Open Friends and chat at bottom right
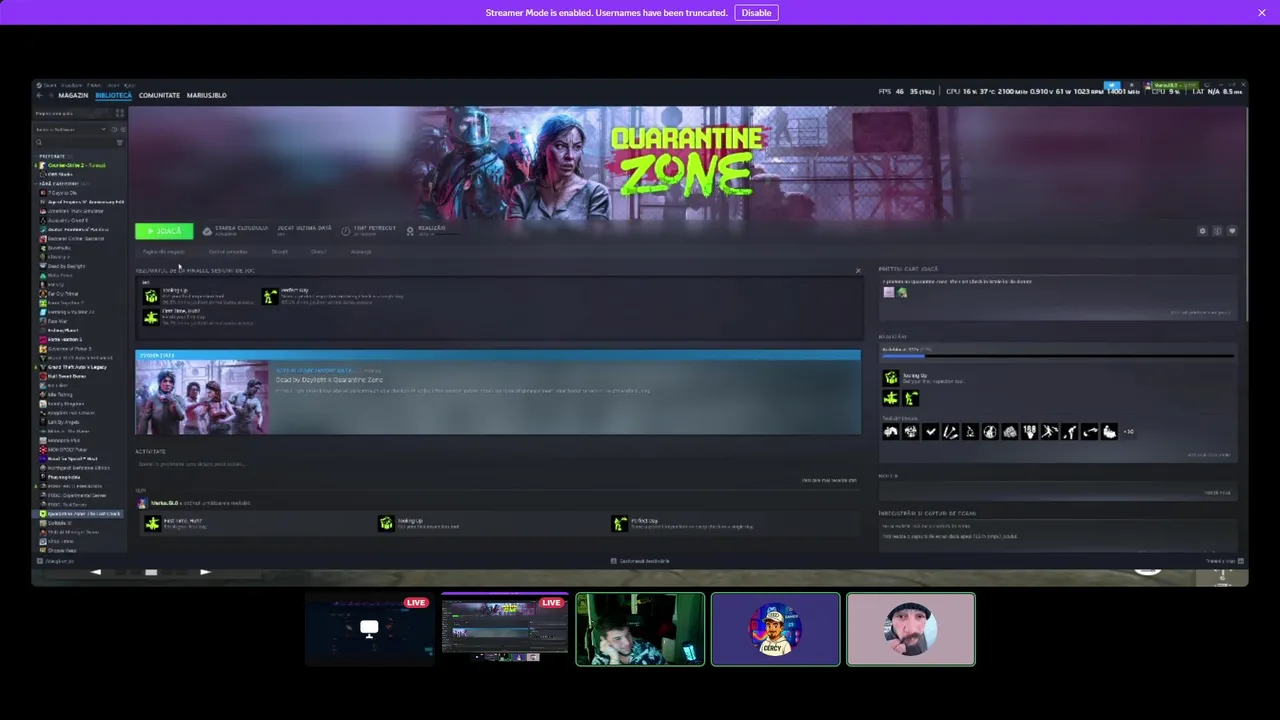Viewport: 1280px width, 720px height. [x=1224, y=561]
